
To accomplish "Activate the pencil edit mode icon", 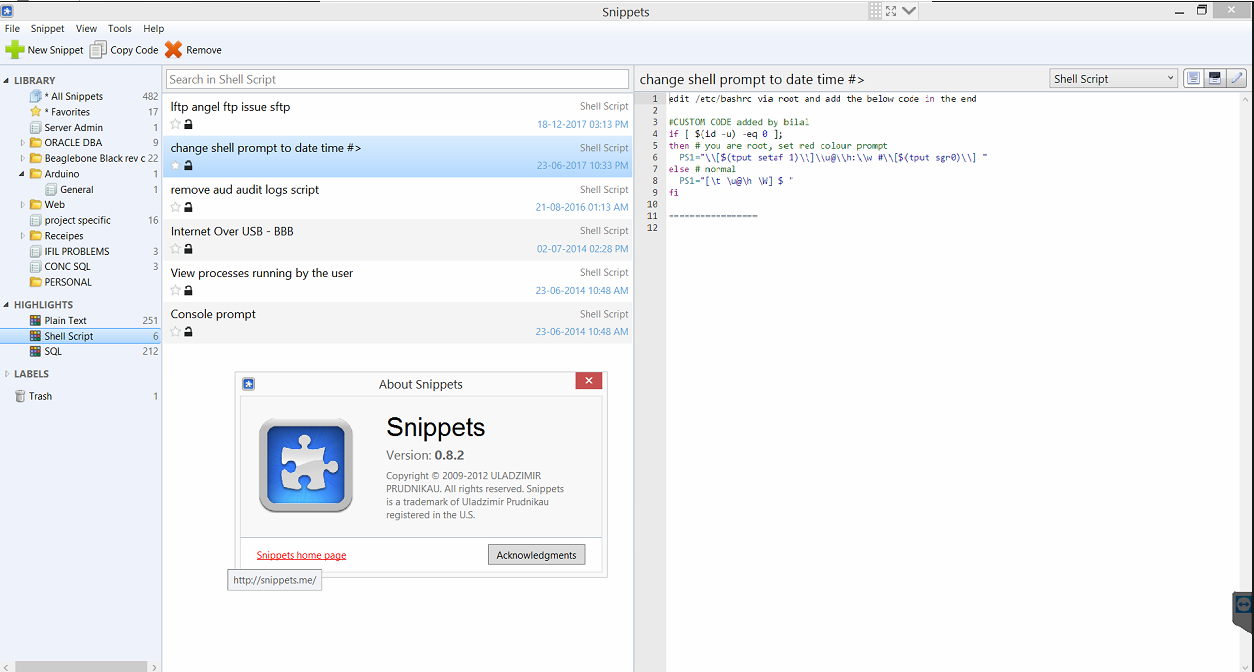I will pyautogui.click(x=1237, y=79).
